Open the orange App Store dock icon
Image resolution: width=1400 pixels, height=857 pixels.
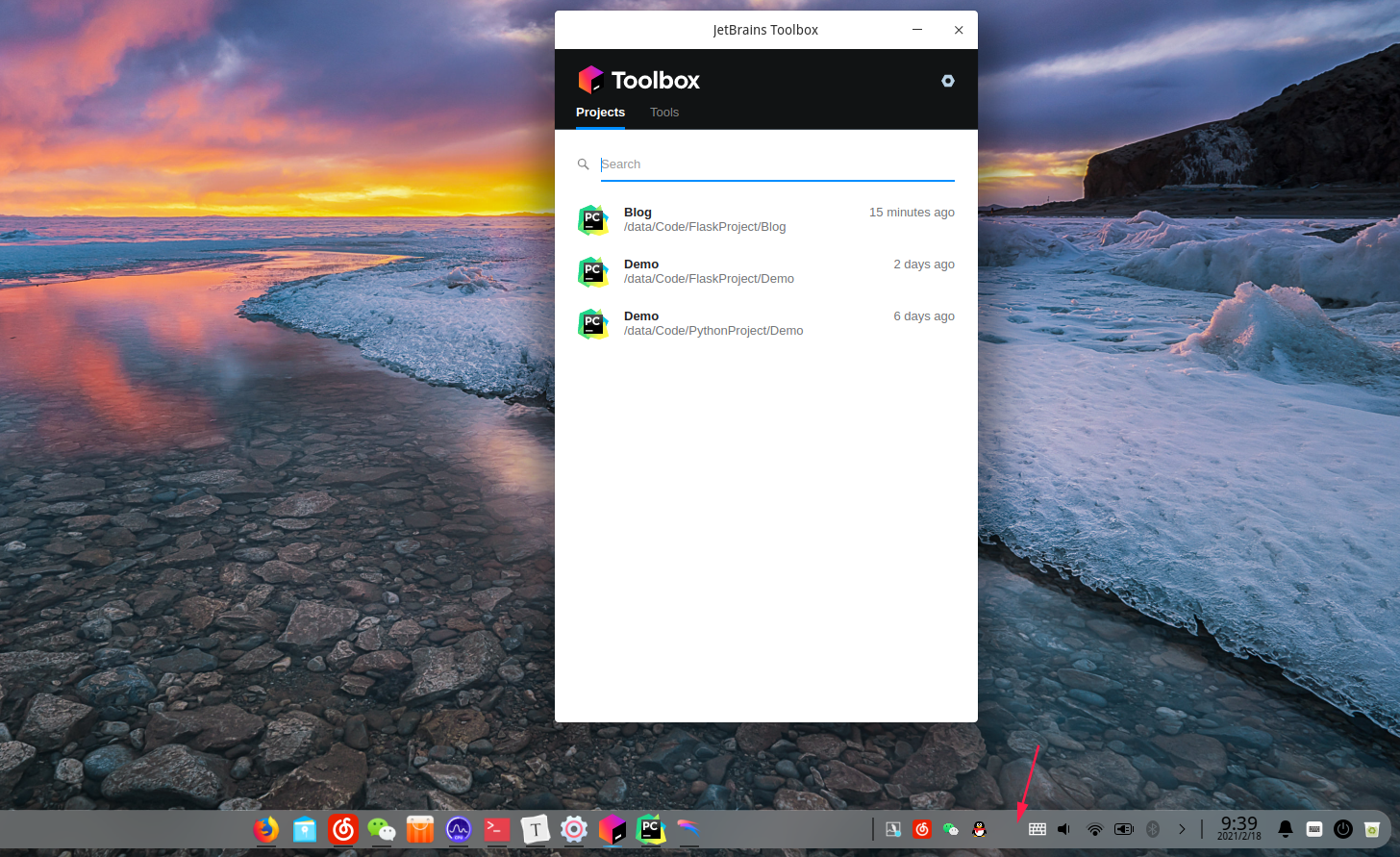click(420, 829)
